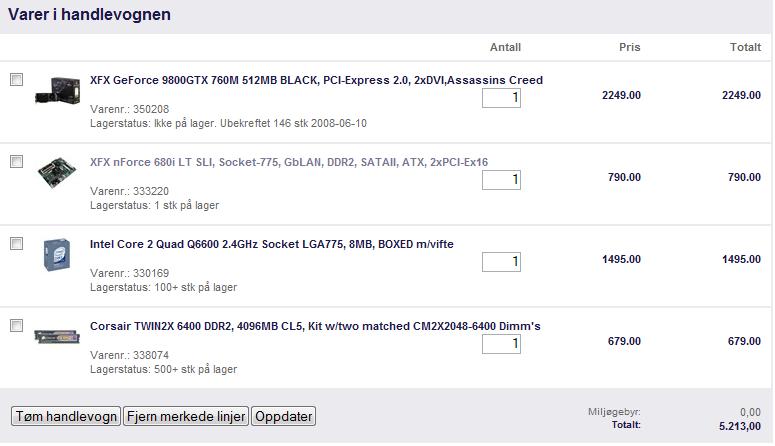Click the Tøm handlevogn button
This screenshot has height=446, width=775.
coord(66,416)
